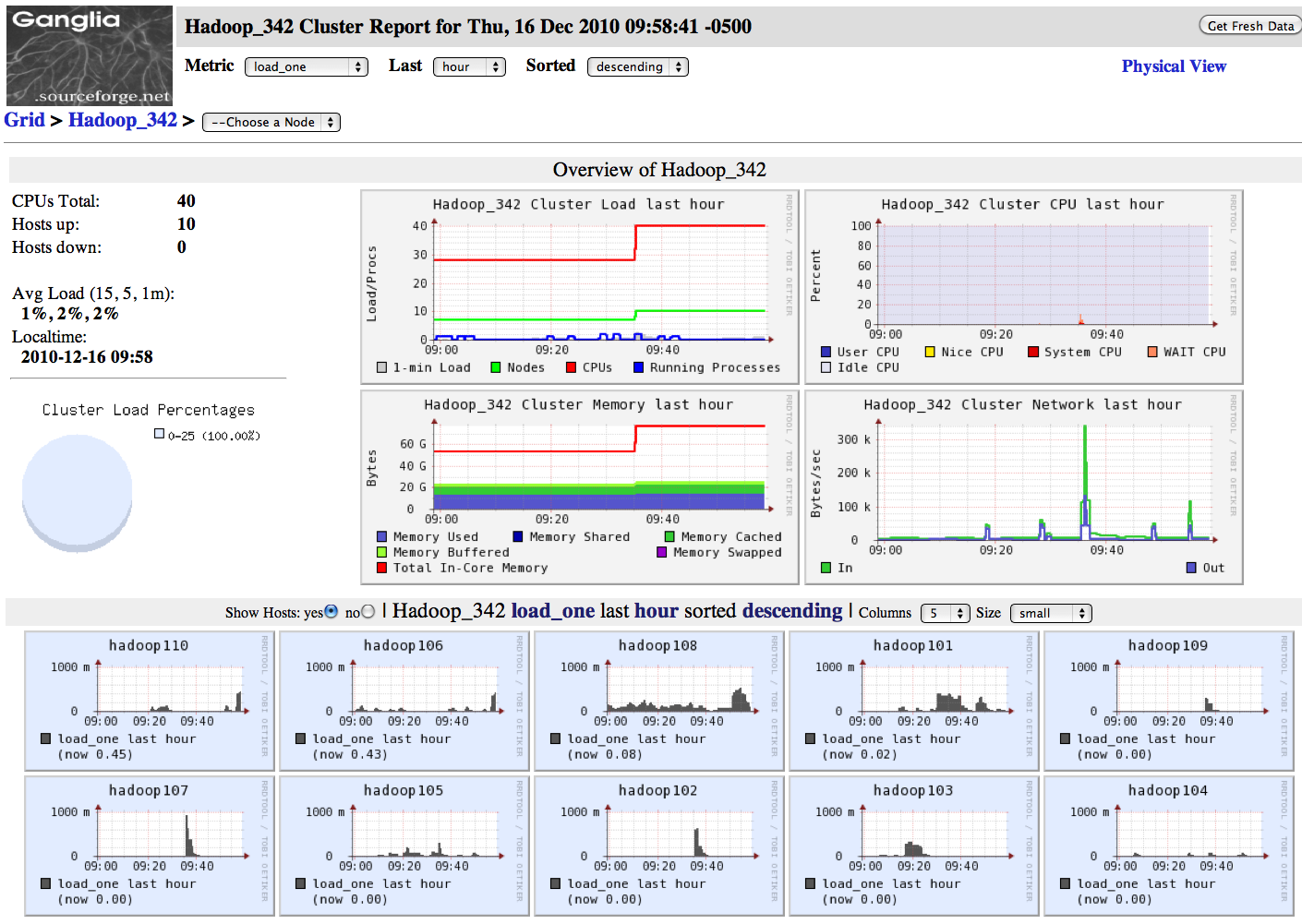Go to the Grid breadcrumb link
Viewport: 1302px width, 924px height.
click(x=24, y=120)
